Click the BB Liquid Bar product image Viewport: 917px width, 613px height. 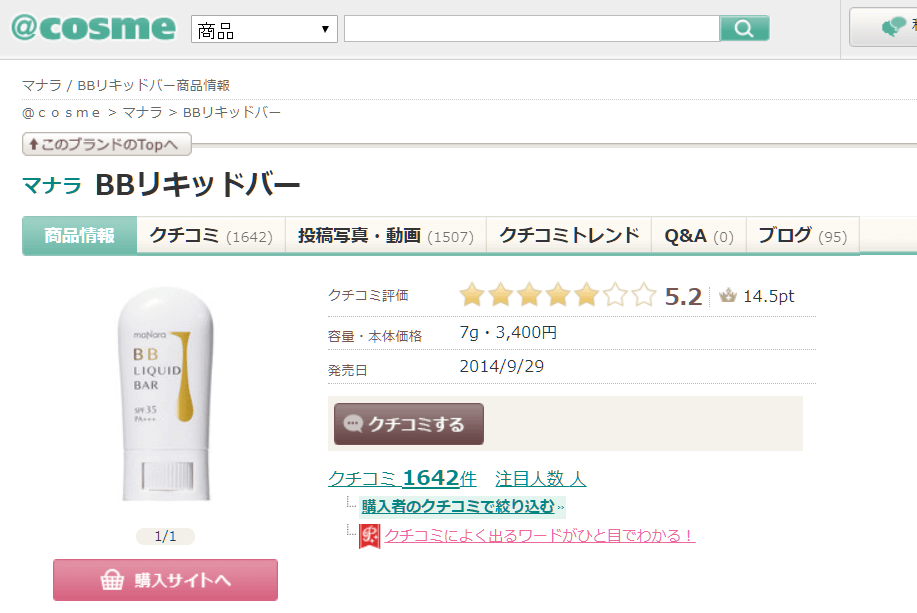click(x=166, y=393)
